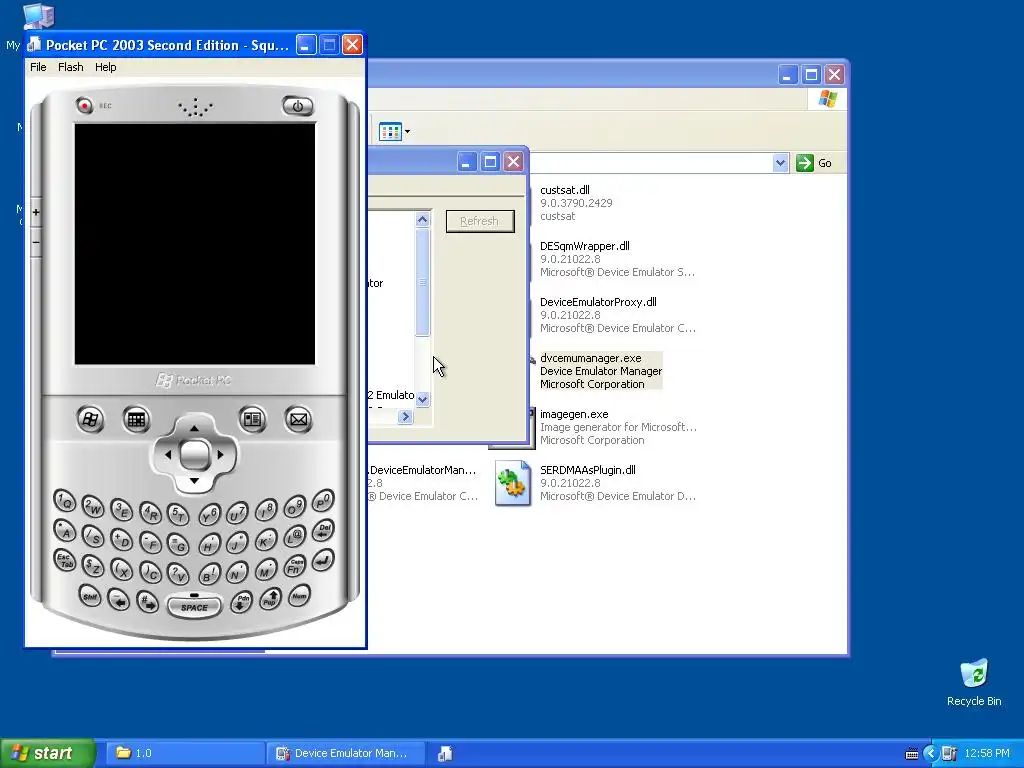Screen dimensions: 1024x768
Task: Click the Go button in Explorer
Action: pos(814,163)
